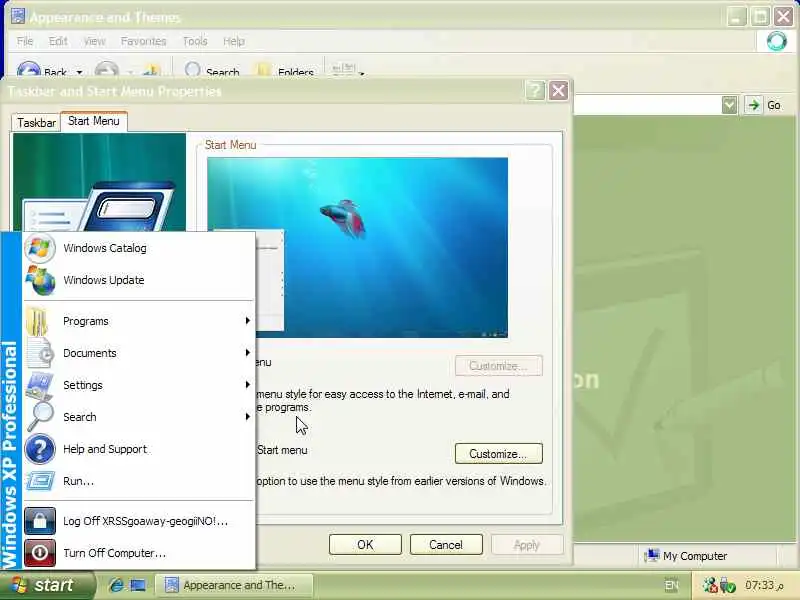
Task: Click the Search magnifier icon in start menu
Action: 40,417
